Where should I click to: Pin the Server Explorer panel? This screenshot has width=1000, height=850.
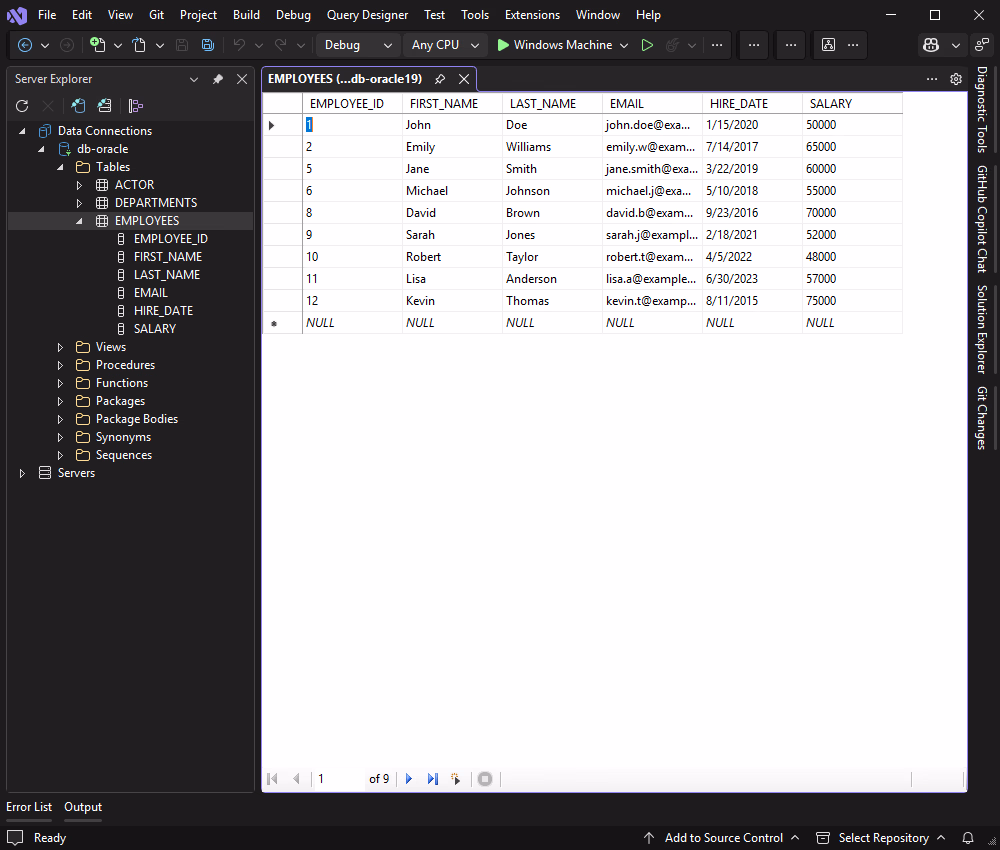click(218, 79)
